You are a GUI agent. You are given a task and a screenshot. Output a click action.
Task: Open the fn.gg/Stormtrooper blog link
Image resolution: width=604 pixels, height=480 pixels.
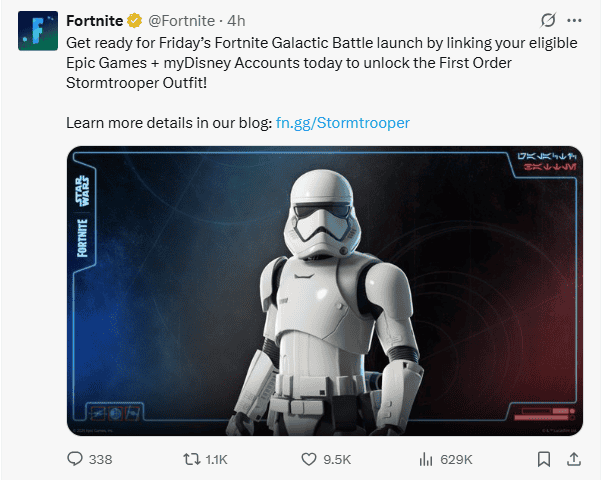tap(344, 122)
